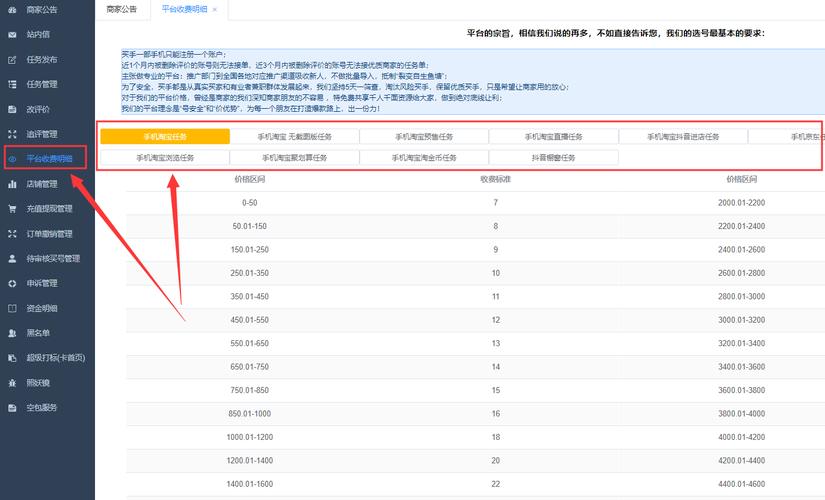825x500 pixels.
Task: Click the 任务管理 list icon in sidebar
Action: coord(12,84)
